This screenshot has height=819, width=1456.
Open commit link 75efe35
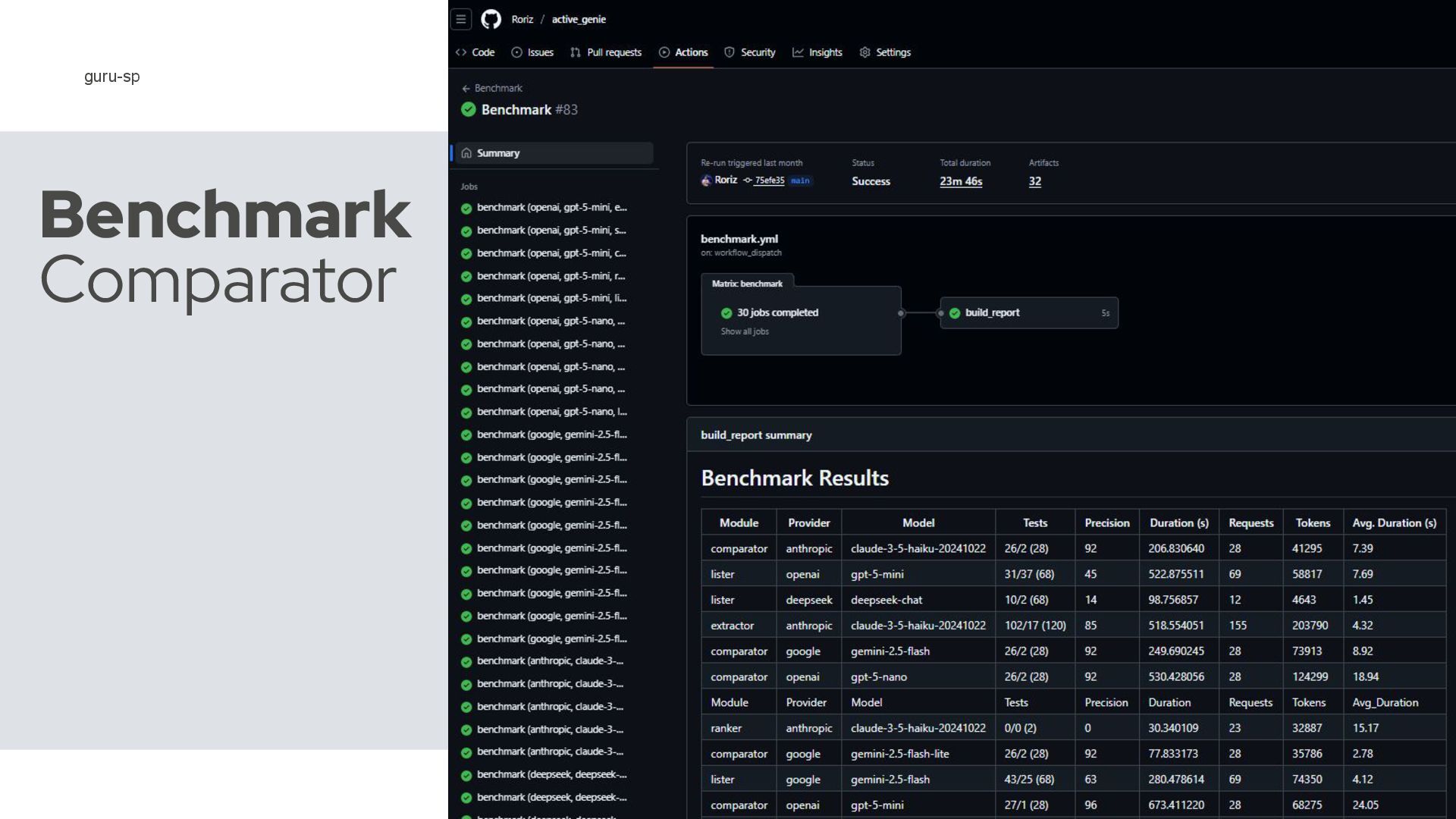[x=769, y=180]
